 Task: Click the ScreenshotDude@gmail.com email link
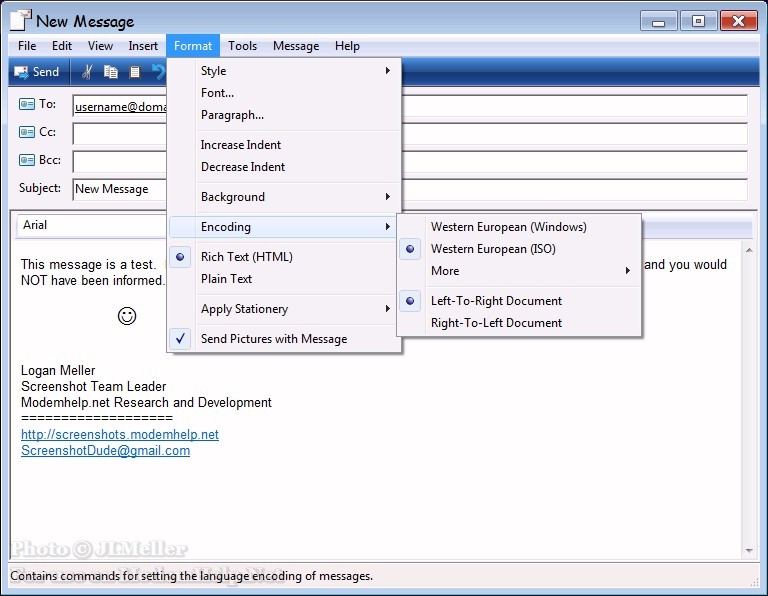[x=105, y=451]
